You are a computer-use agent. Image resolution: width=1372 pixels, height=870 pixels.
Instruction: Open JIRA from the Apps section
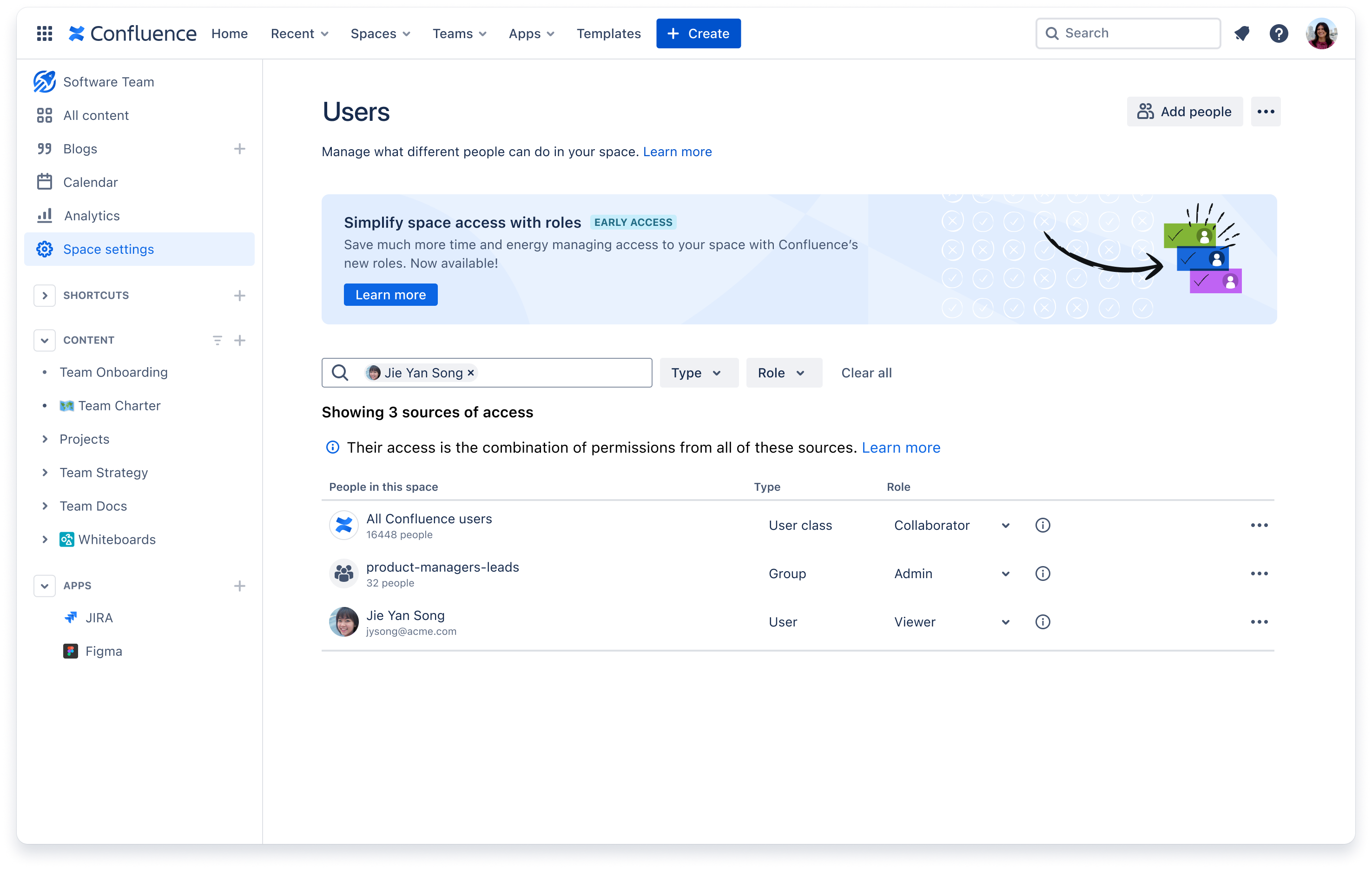100,617
